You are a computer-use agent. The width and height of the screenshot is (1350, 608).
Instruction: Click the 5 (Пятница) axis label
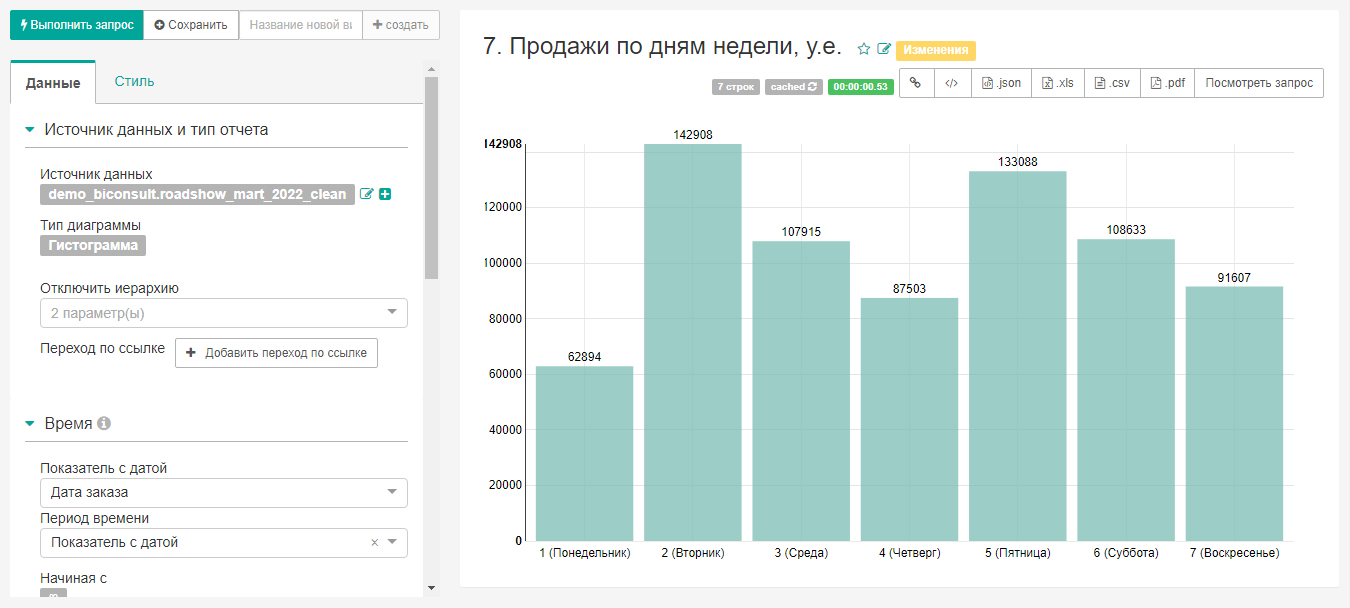tap(1018, 553)
